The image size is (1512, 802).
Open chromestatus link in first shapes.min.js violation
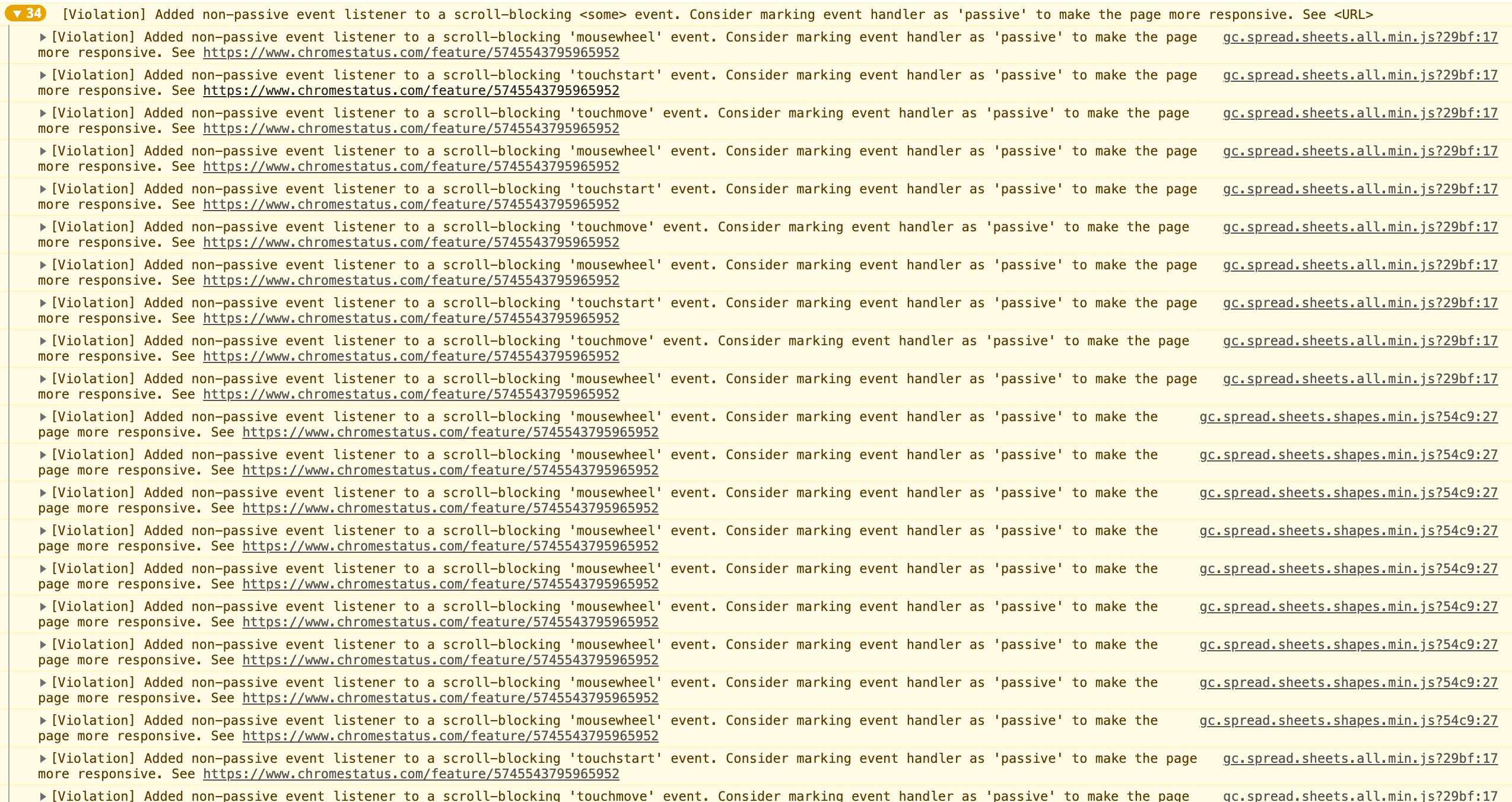450,432
